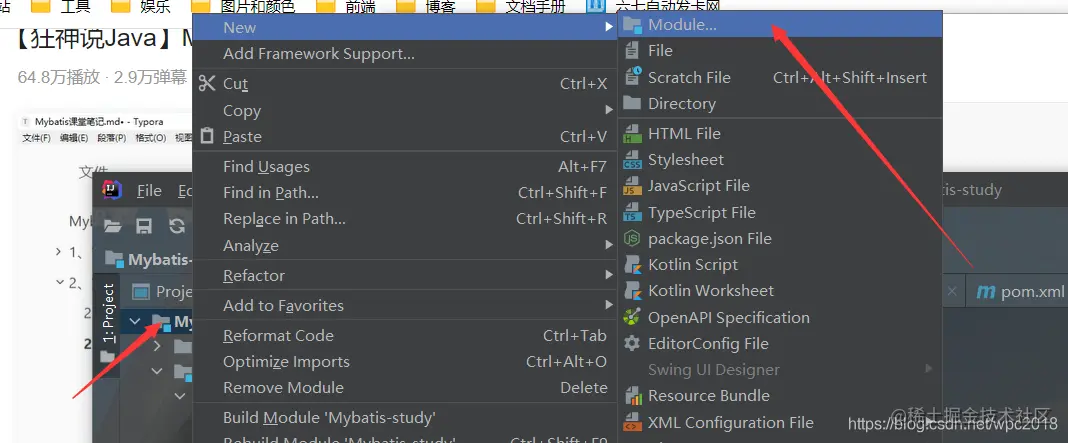This screenshot has width=1068, height=443.
Task: Expand the New submenu arrow
Action: pyautogui.click(x=609, y=27)
